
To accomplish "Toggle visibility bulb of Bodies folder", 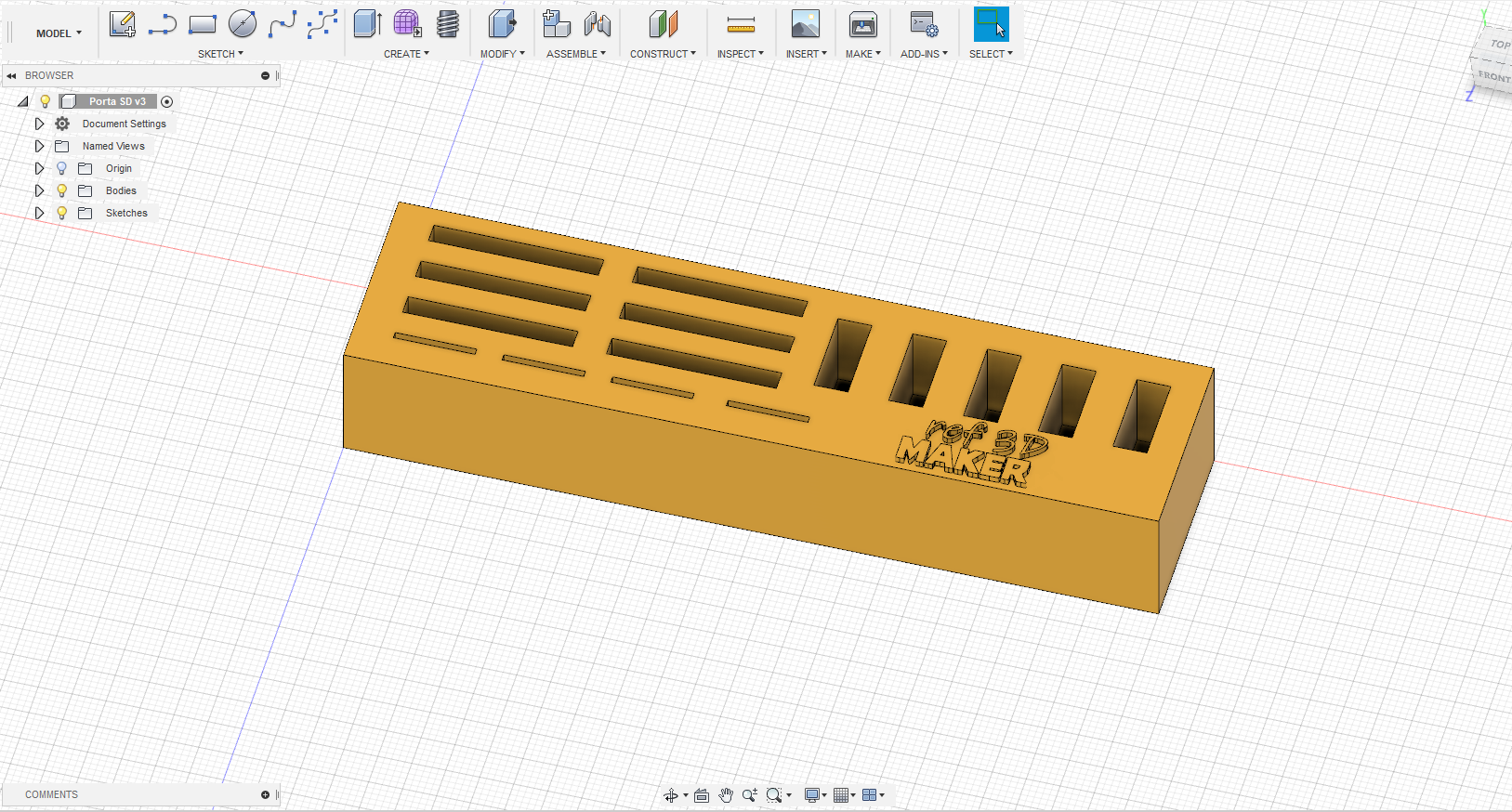I will pyautogui.click(x=62, y=190).
